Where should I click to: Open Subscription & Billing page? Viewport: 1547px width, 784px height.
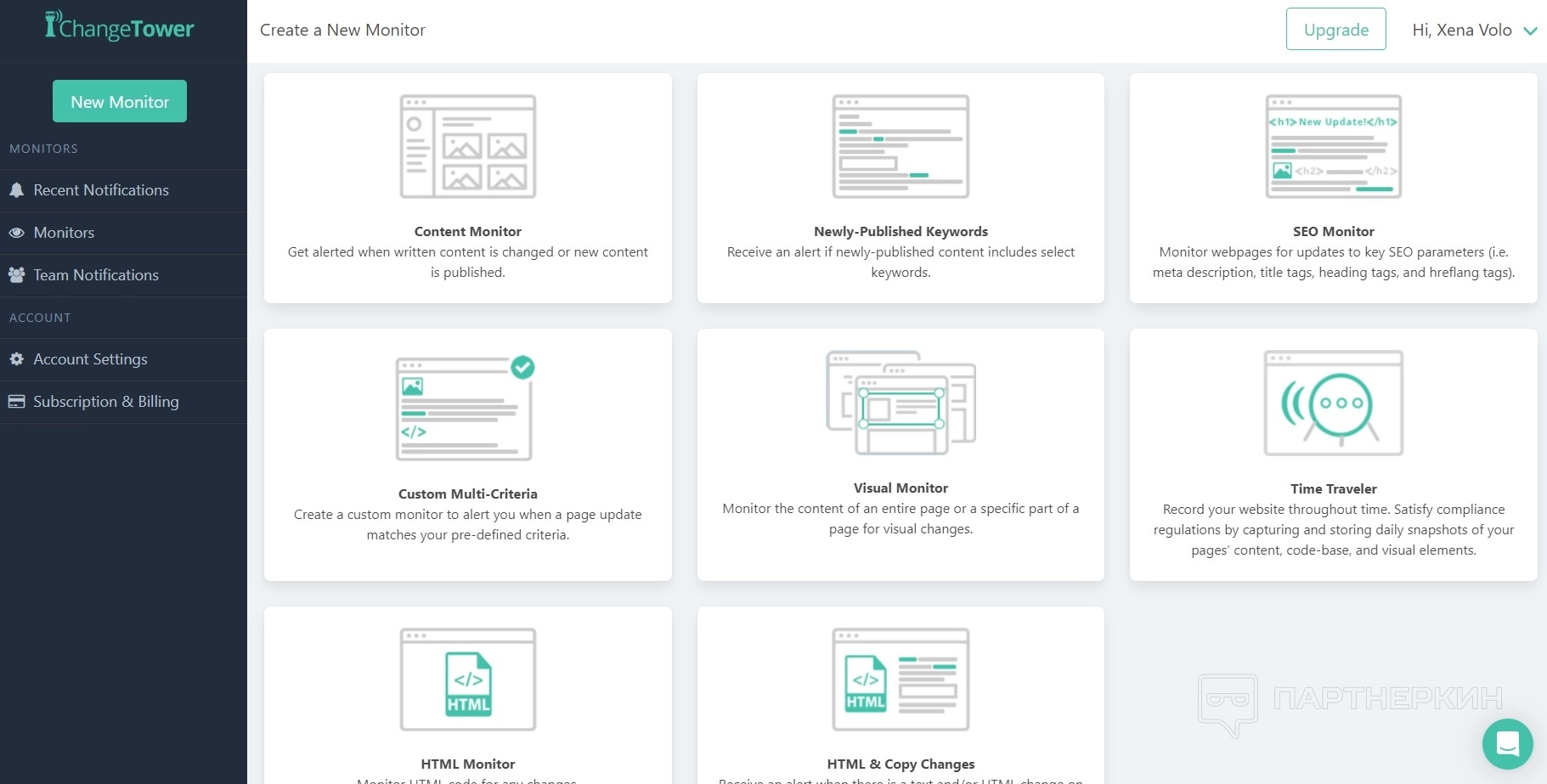pyautogui.click(x=105, y=402)
